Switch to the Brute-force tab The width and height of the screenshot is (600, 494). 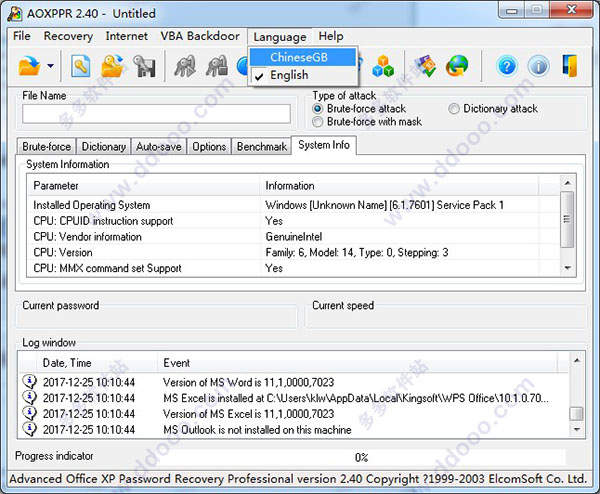click(46, 147)
